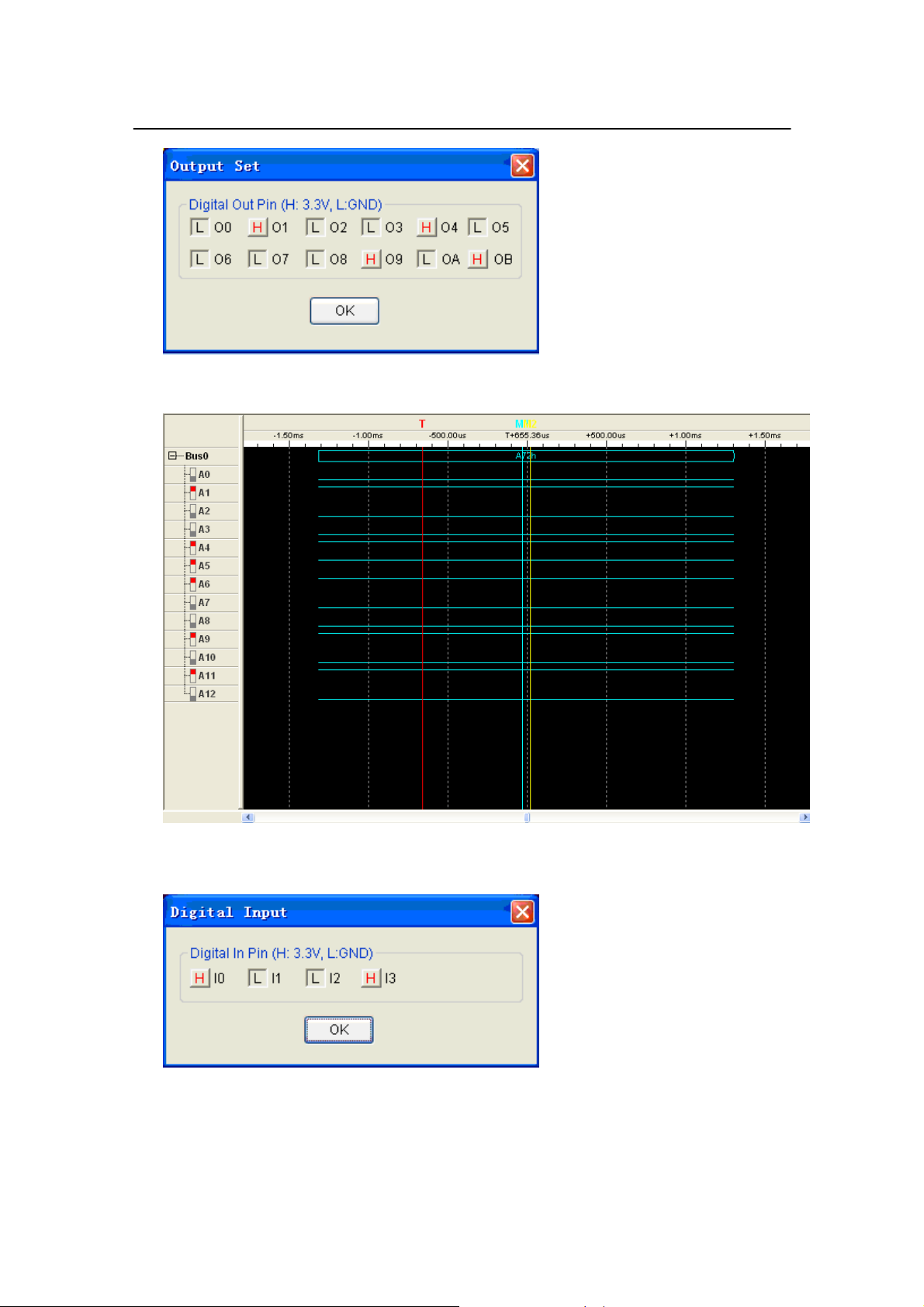The image size is (924, 1307).
Task: Select channel A10 in Bus0 tree
Action: [x=206, y=658]
